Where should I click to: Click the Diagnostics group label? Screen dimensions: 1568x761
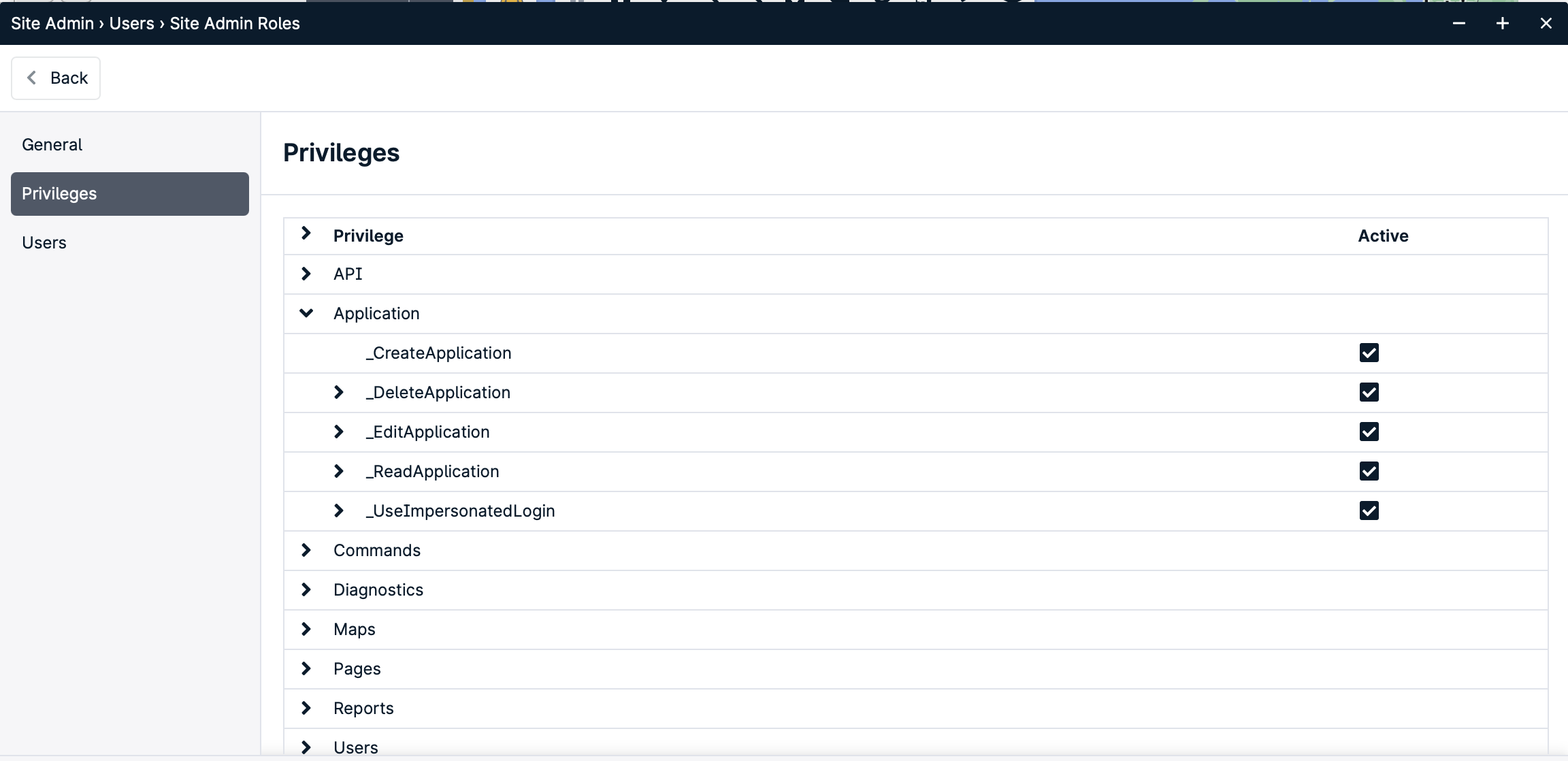tap(378, 589)
